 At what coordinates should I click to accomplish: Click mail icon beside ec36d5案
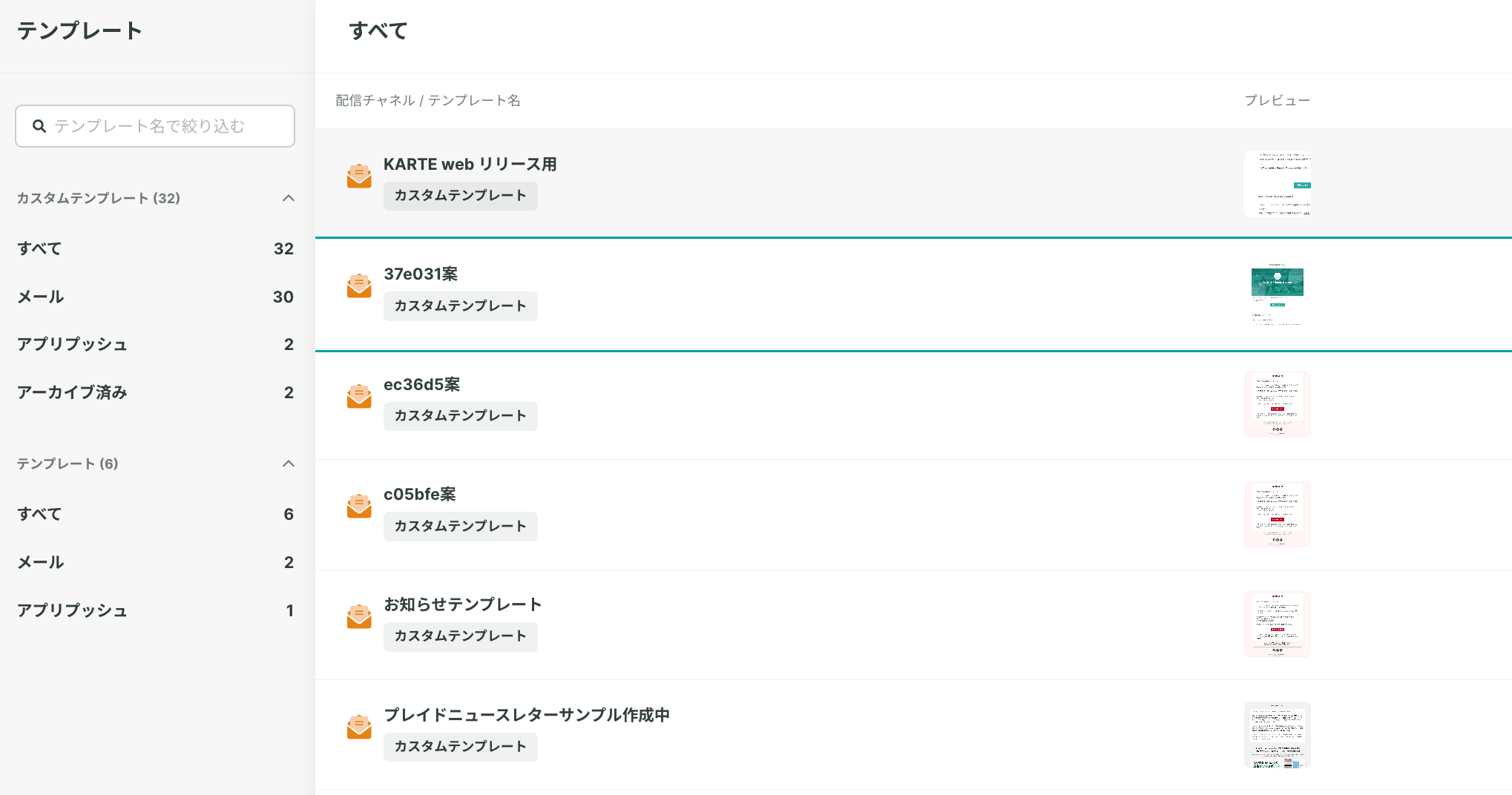click(359, 396)
